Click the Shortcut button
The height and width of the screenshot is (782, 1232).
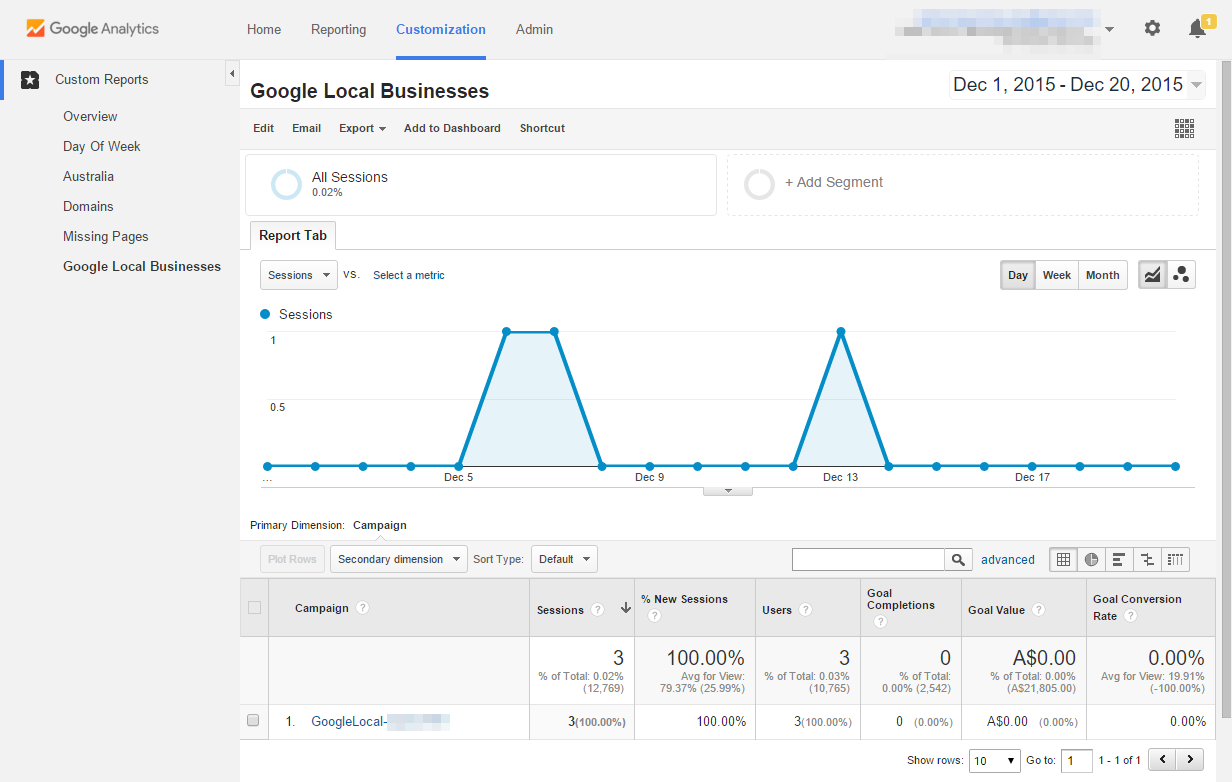tap(542, 128)
